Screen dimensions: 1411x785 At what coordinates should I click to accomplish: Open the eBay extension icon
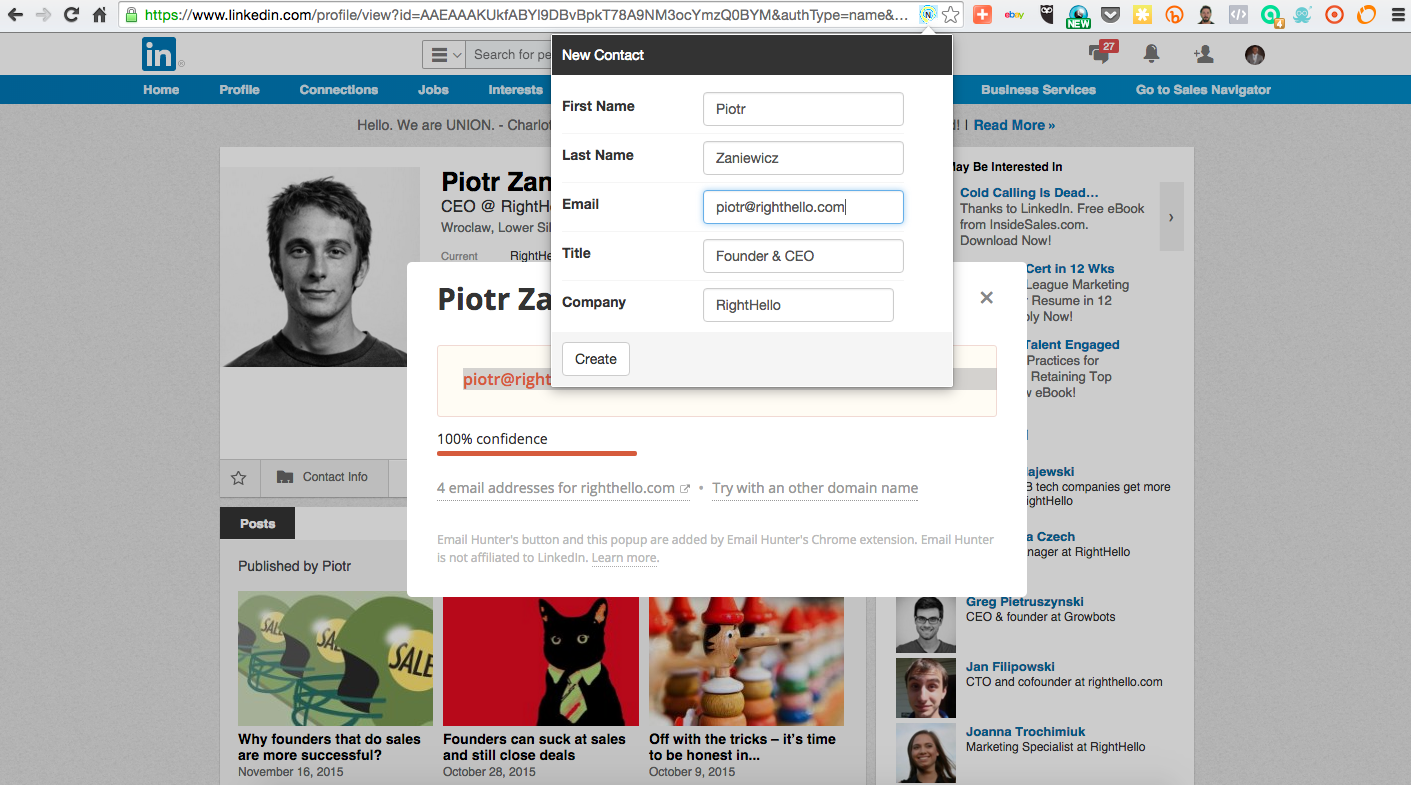1014,15
